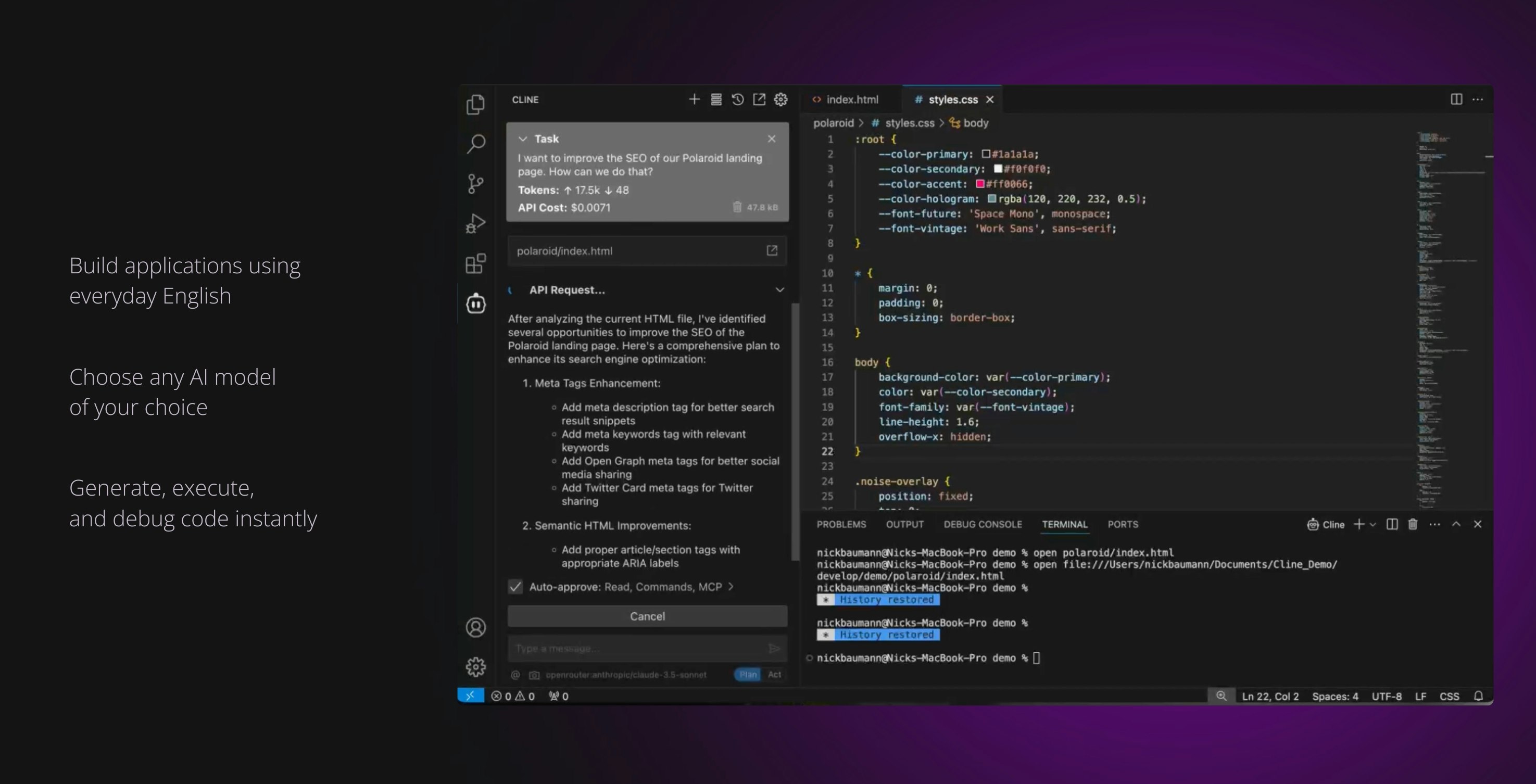Image resolution: width=1536 pixels, height=784 pixels.
Task: Open Source Control view in activity bar
Action: [x=475, y=183]
